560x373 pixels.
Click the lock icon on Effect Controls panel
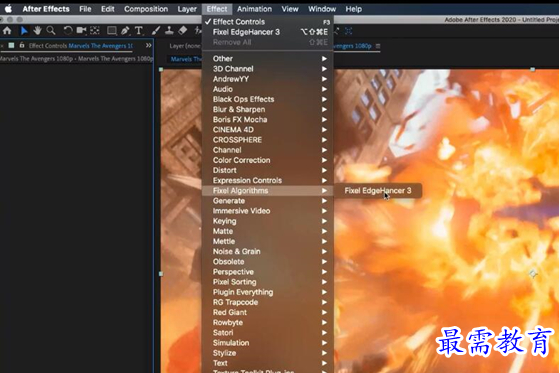click(x=22, y=45)
